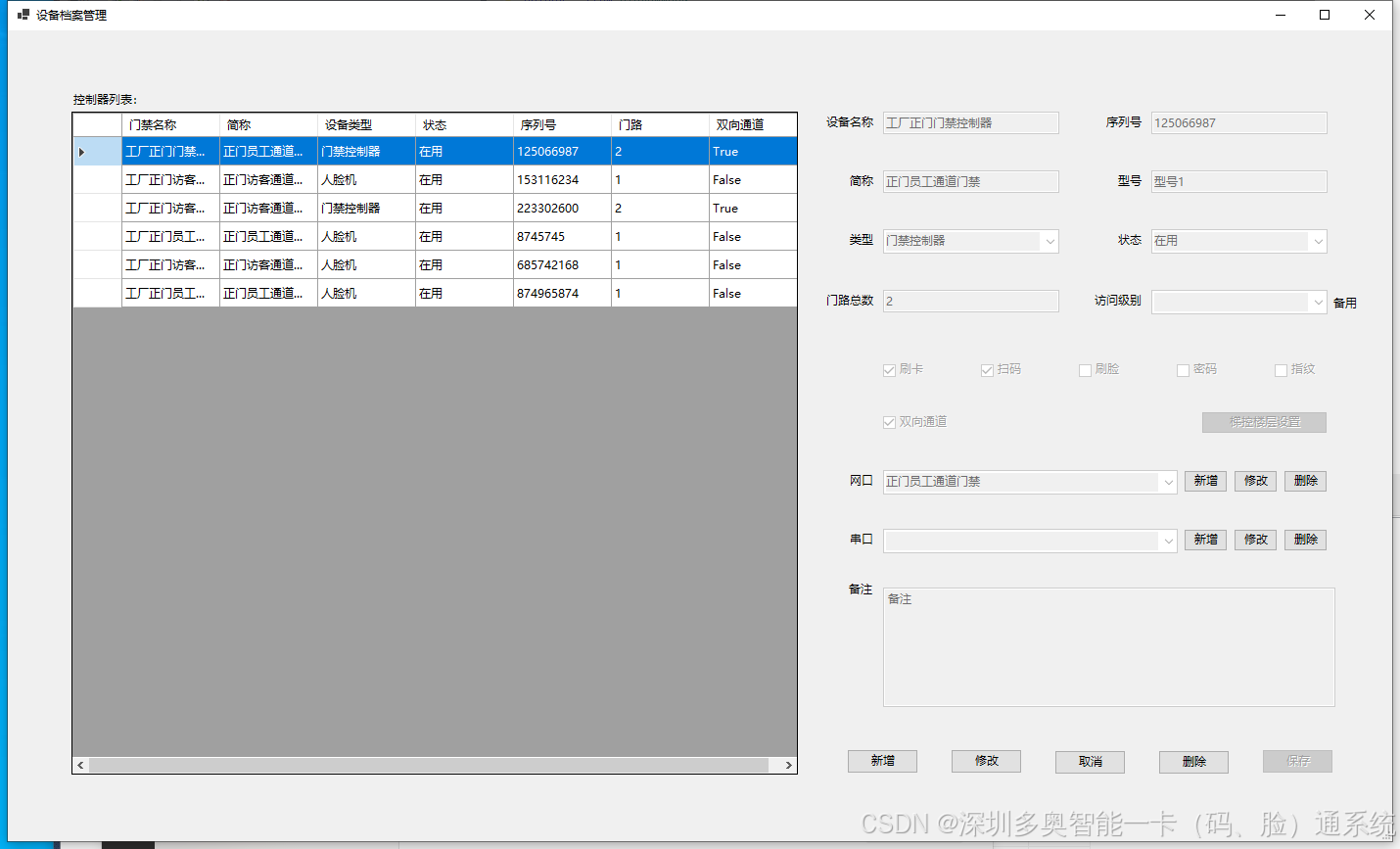Click the scrollbar right arrow
Image resolution: width=1400 pixels, height=849 pixels.
788,765
